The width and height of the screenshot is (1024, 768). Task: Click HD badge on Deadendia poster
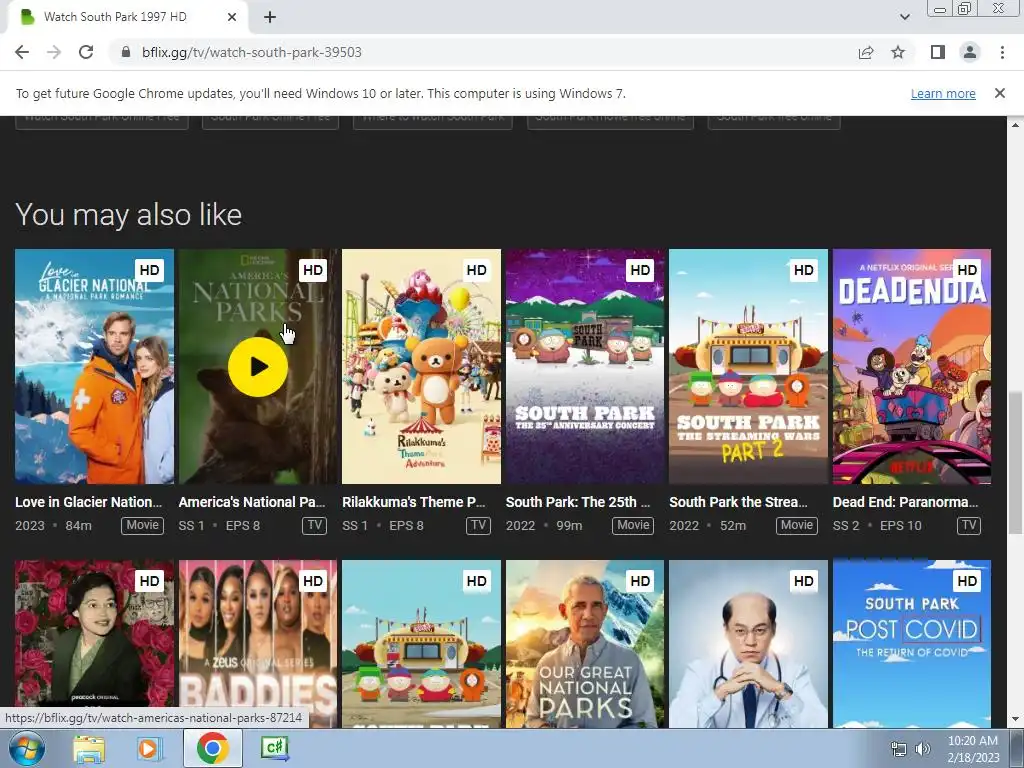point(967,270)
